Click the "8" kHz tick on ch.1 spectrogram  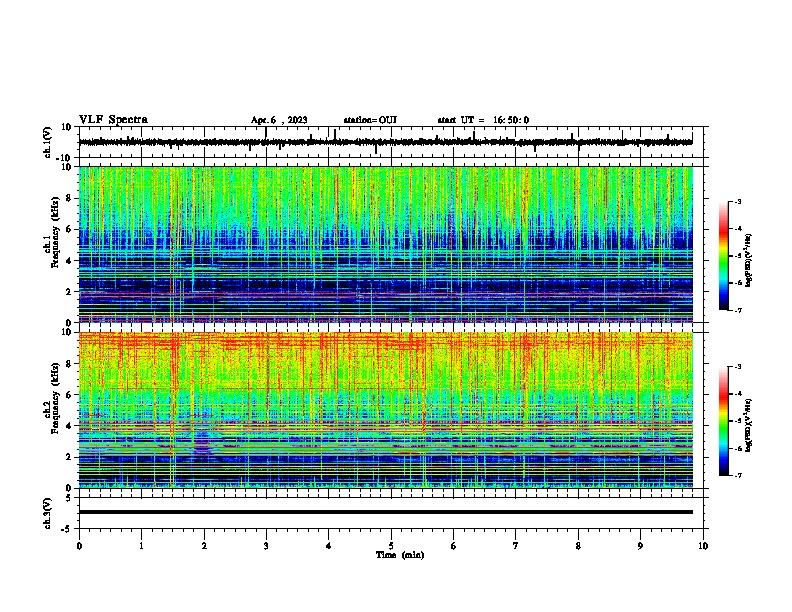69,198
